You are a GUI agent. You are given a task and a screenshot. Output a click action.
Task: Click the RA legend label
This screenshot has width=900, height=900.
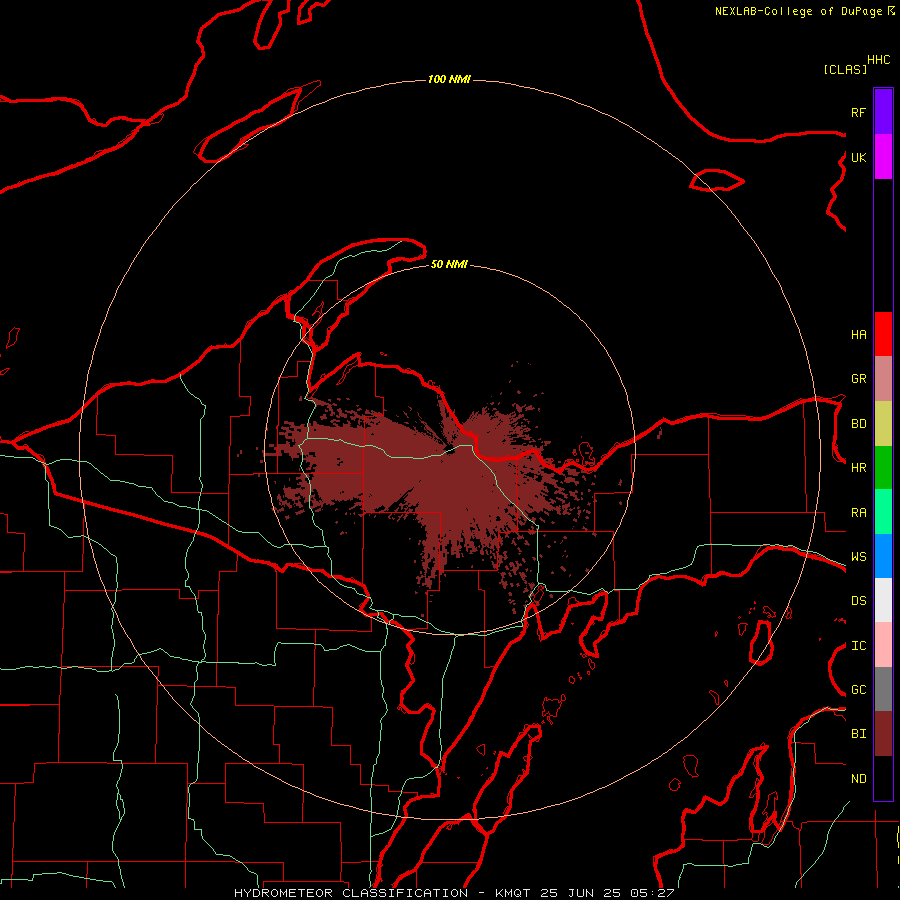(858, 513)
